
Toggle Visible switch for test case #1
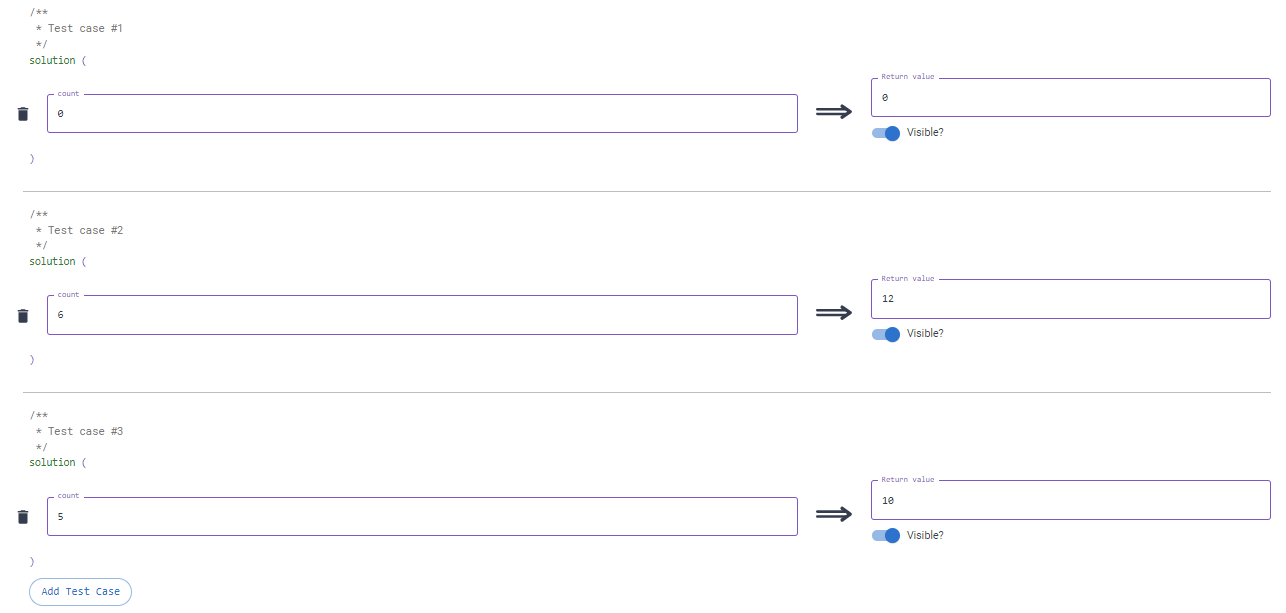(886, 133)
